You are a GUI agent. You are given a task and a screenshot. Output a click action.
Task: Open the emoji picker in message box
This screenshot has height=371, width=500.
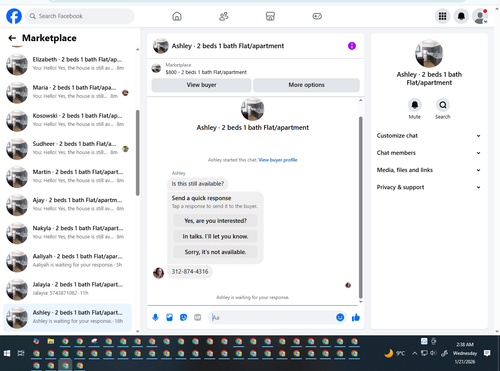pos(340,317)
